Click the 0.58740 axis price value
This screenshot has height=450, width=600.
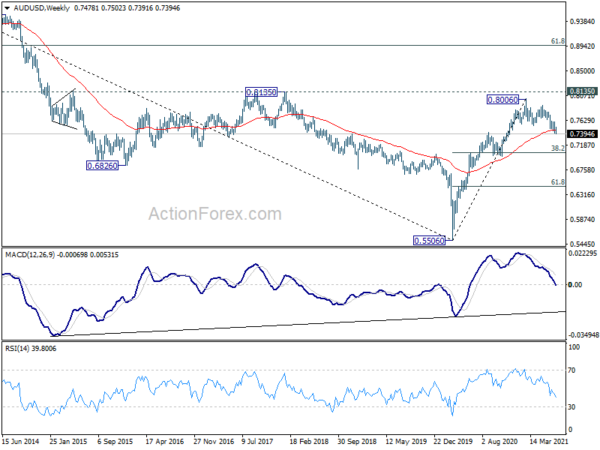tap(583, 220)
